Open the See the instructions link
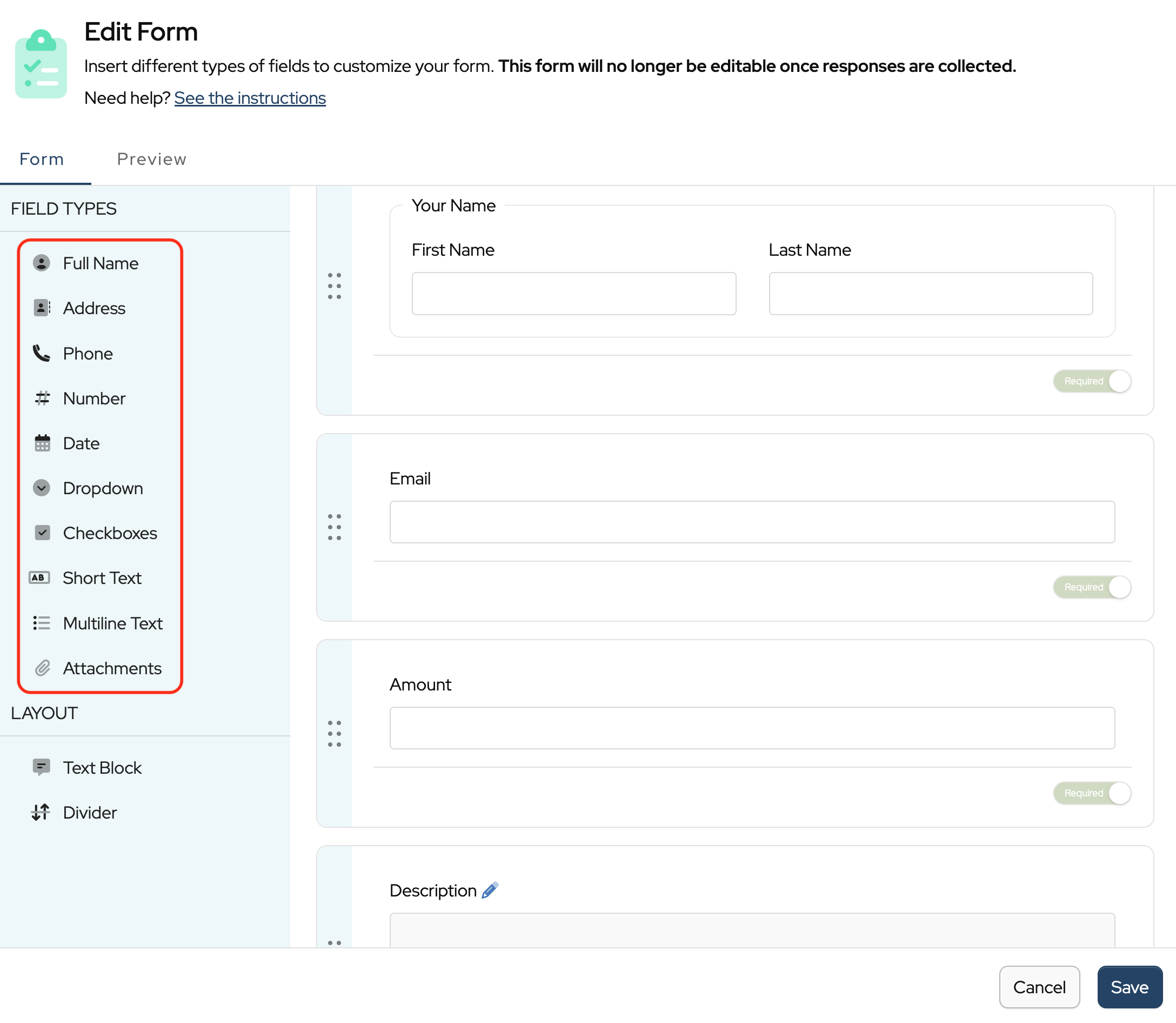 pyautogui.click(x=250, y=98)
